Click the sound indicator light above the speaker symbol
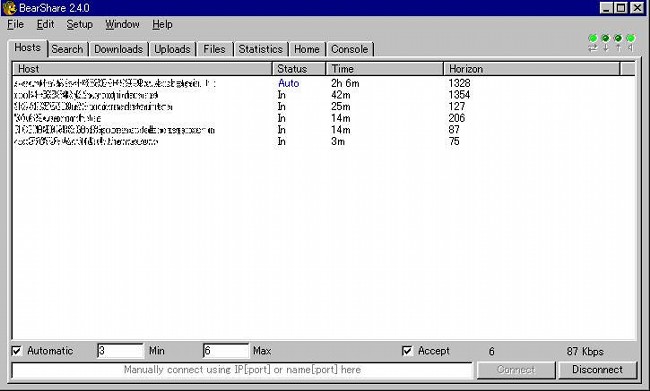This screenshot has width=650, height=391. coord(631,39)
